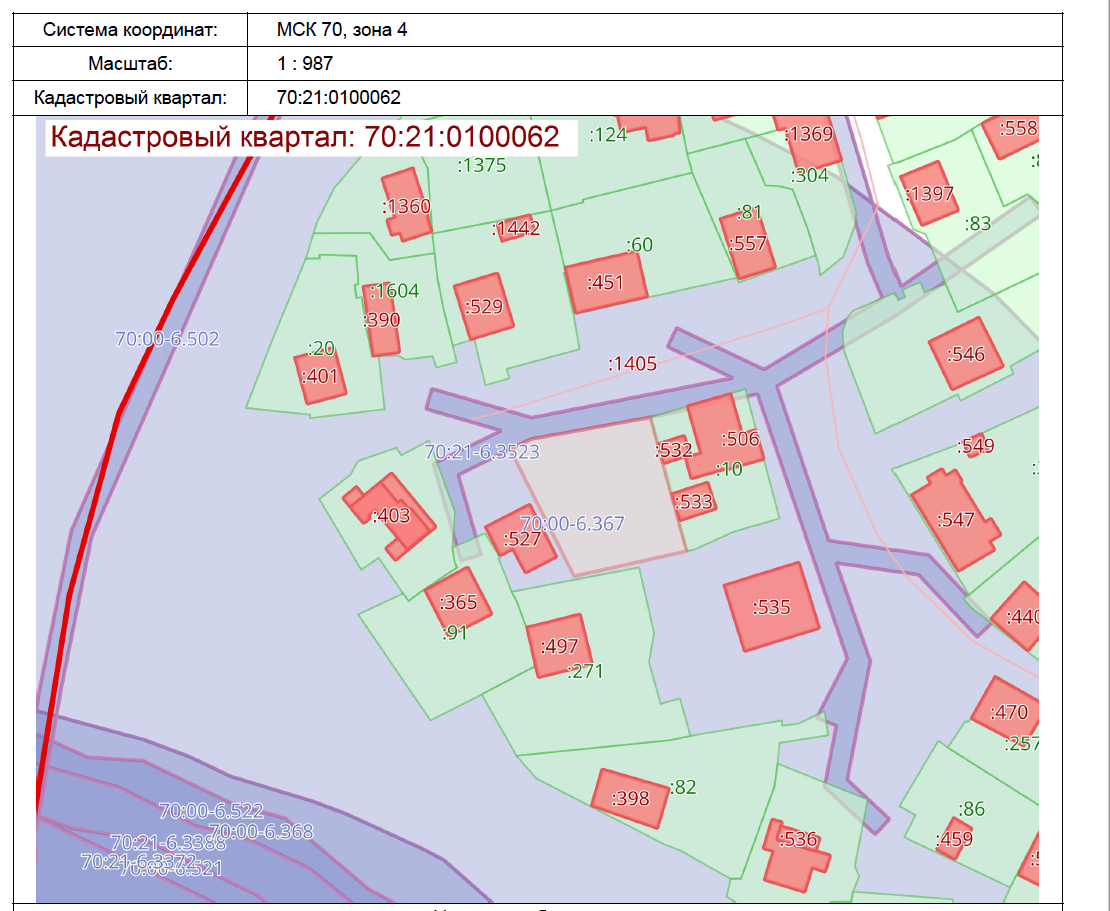Click the red 'Кадастровый квартал: 70:21:0100062' map title
This screenshot has width=1110, height=911.
[305, 137]
